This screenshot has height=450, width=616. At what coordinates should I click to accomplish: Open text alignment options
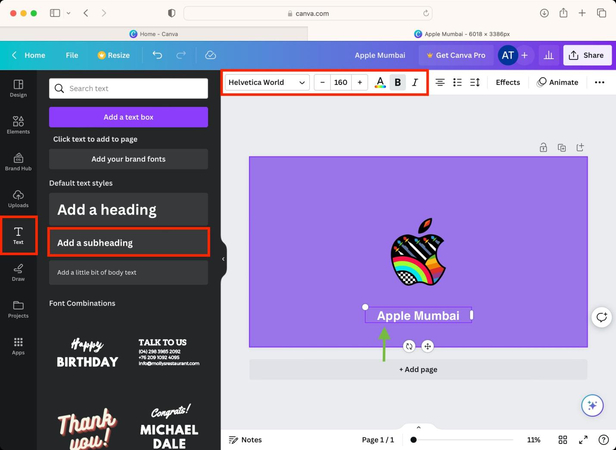pyautogui.click(x=440, y=83)
